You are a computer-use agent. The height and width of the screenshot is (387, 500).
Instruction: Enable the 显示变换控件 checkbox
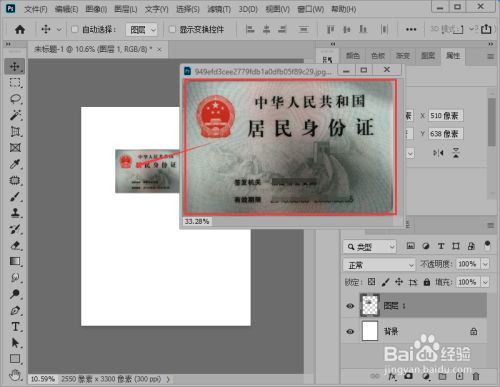click(172, 30)
